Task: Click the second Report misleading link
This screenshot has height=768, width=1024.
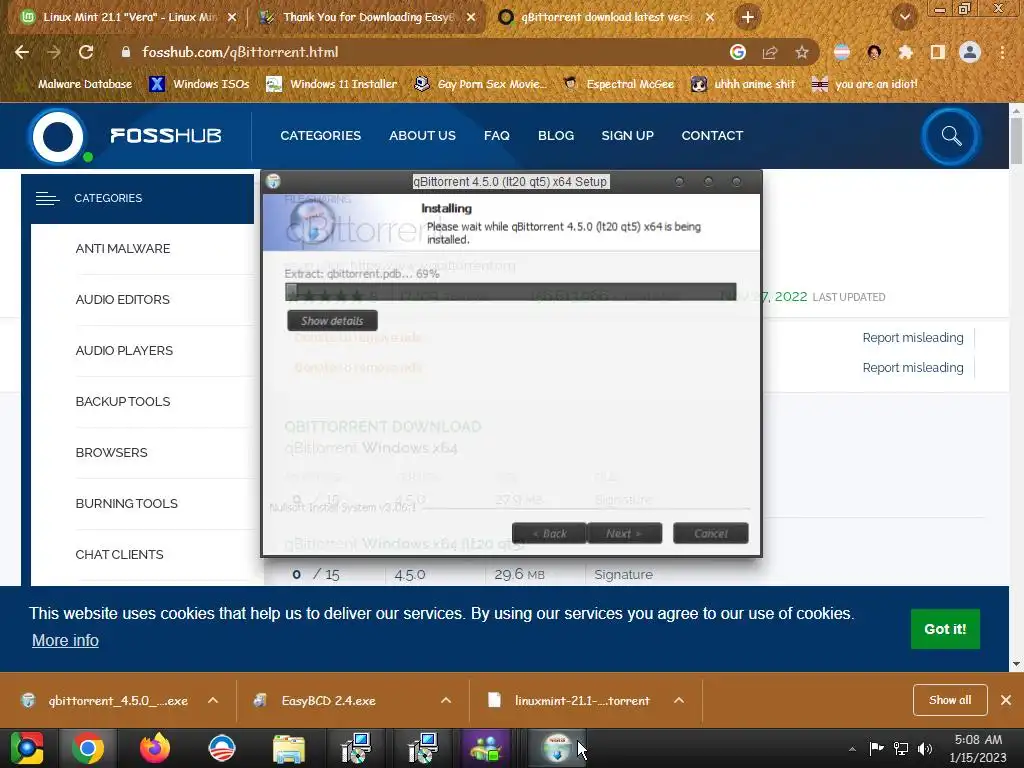Action: tap(913, 368)
